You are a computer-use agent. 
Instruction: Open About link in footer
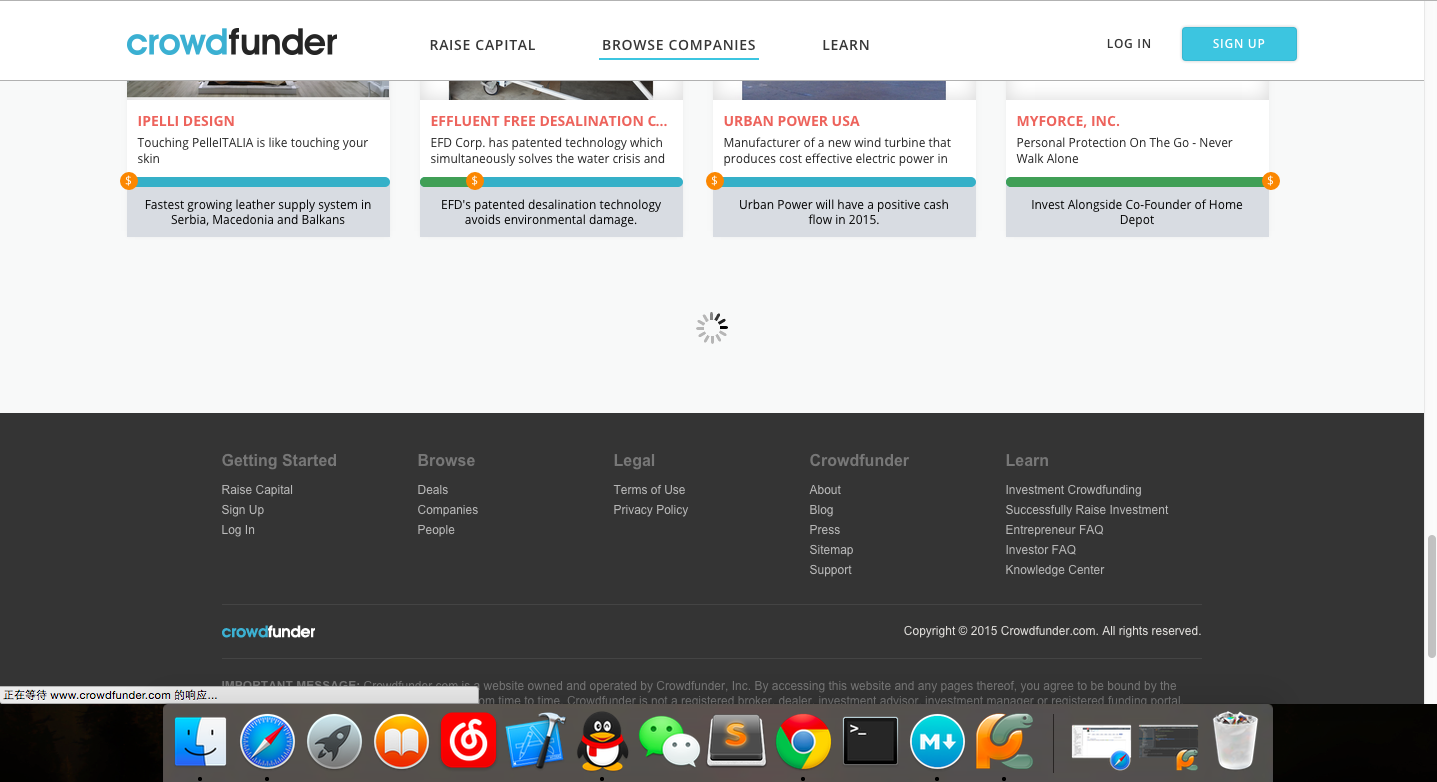coord(825,490)
